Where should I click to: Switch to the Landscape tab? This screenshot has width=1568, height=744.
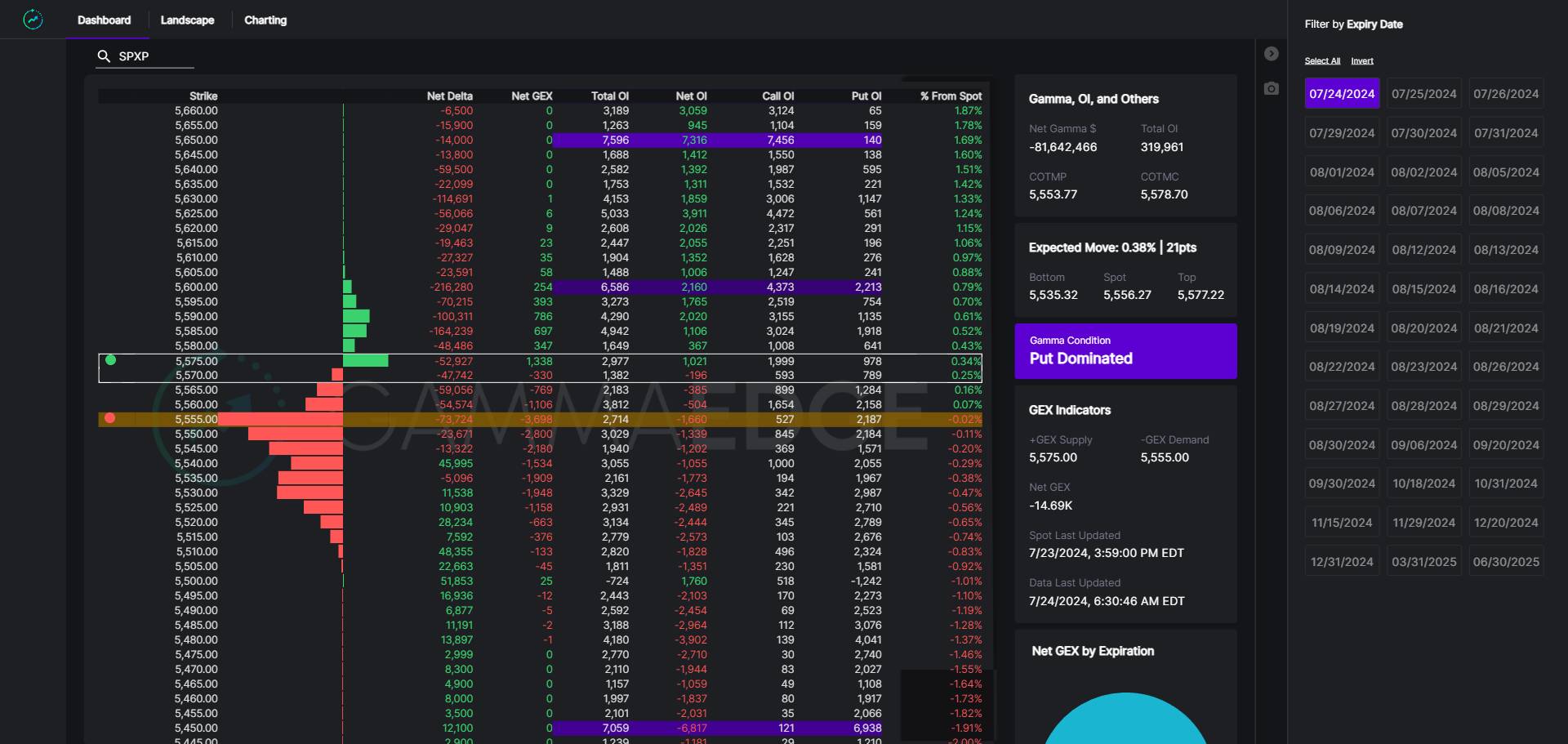(187, 20)
